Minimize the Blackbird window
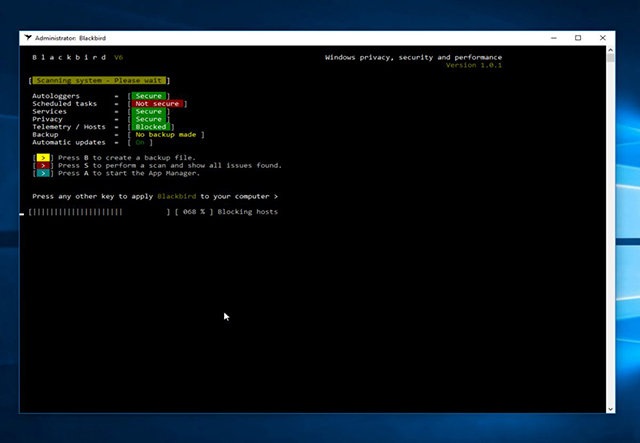This screenshot has height=443, width=640. point(553,38)
